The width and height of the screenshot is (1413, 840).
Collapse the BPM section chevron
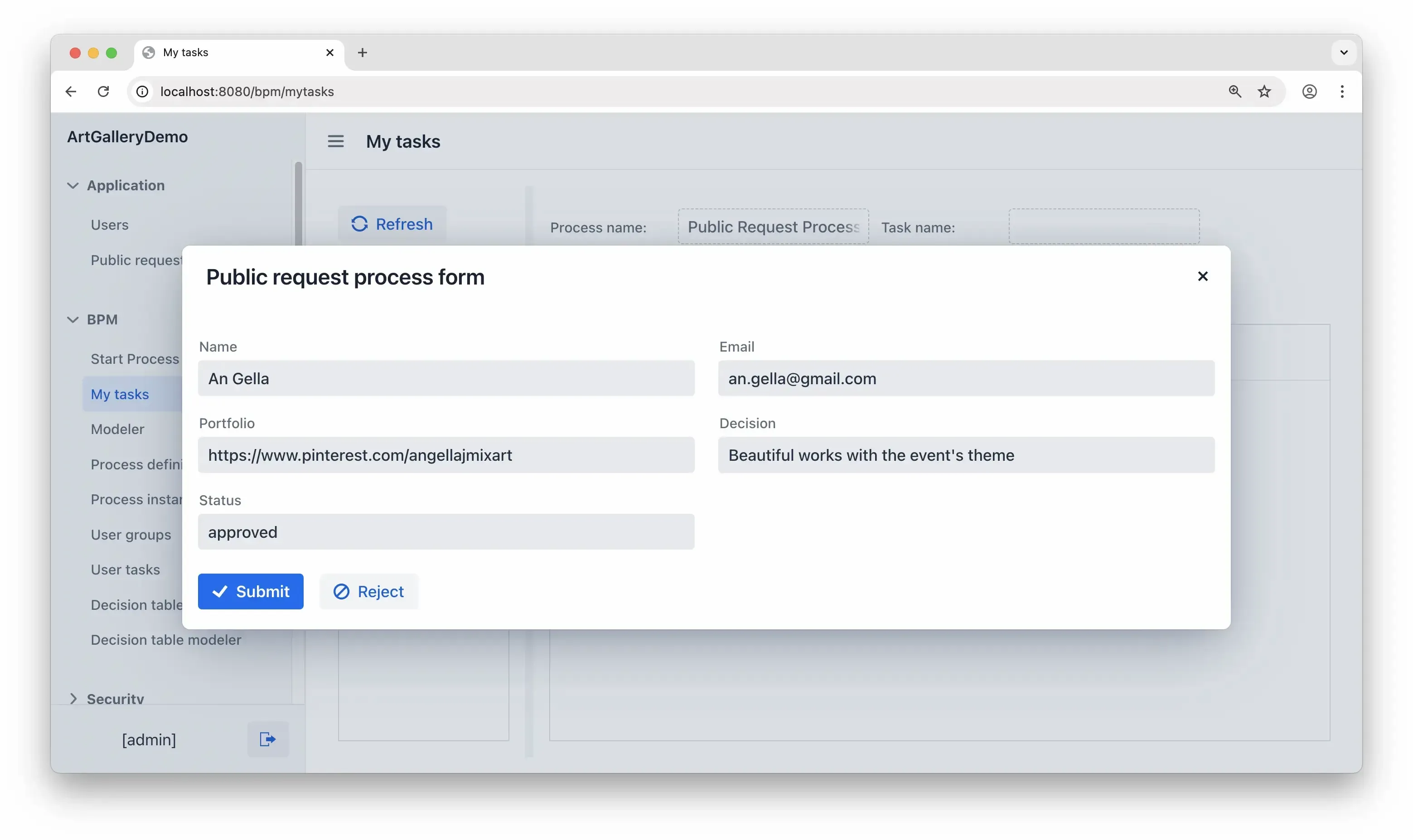coord(73,319)
